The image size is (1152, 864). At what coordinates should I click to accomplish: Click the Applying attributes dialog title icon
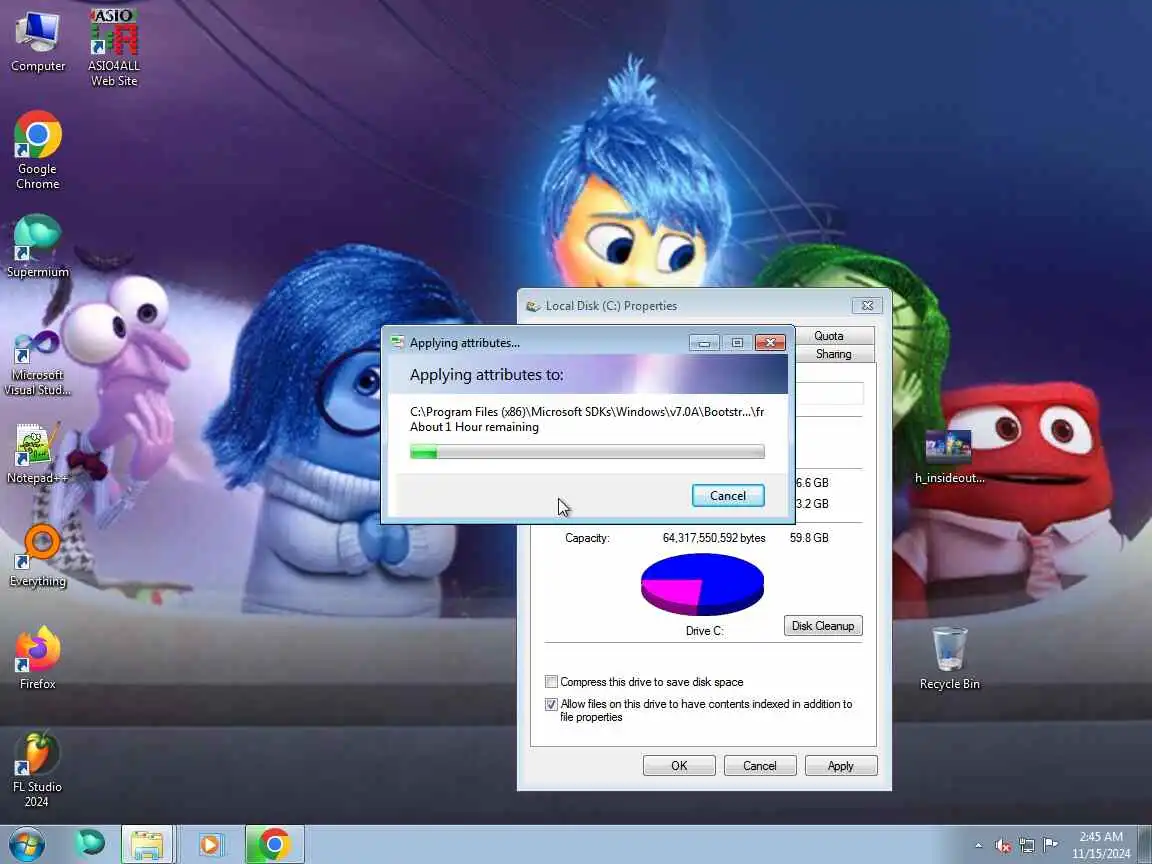[397, 342]
